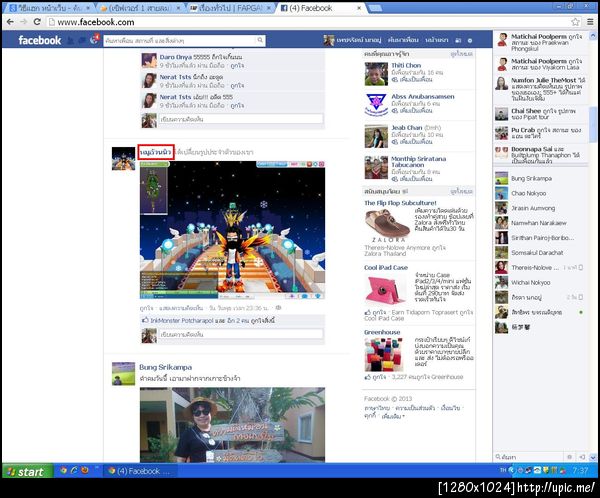Open Thiti Chon suggested friend link

(406, 65)
